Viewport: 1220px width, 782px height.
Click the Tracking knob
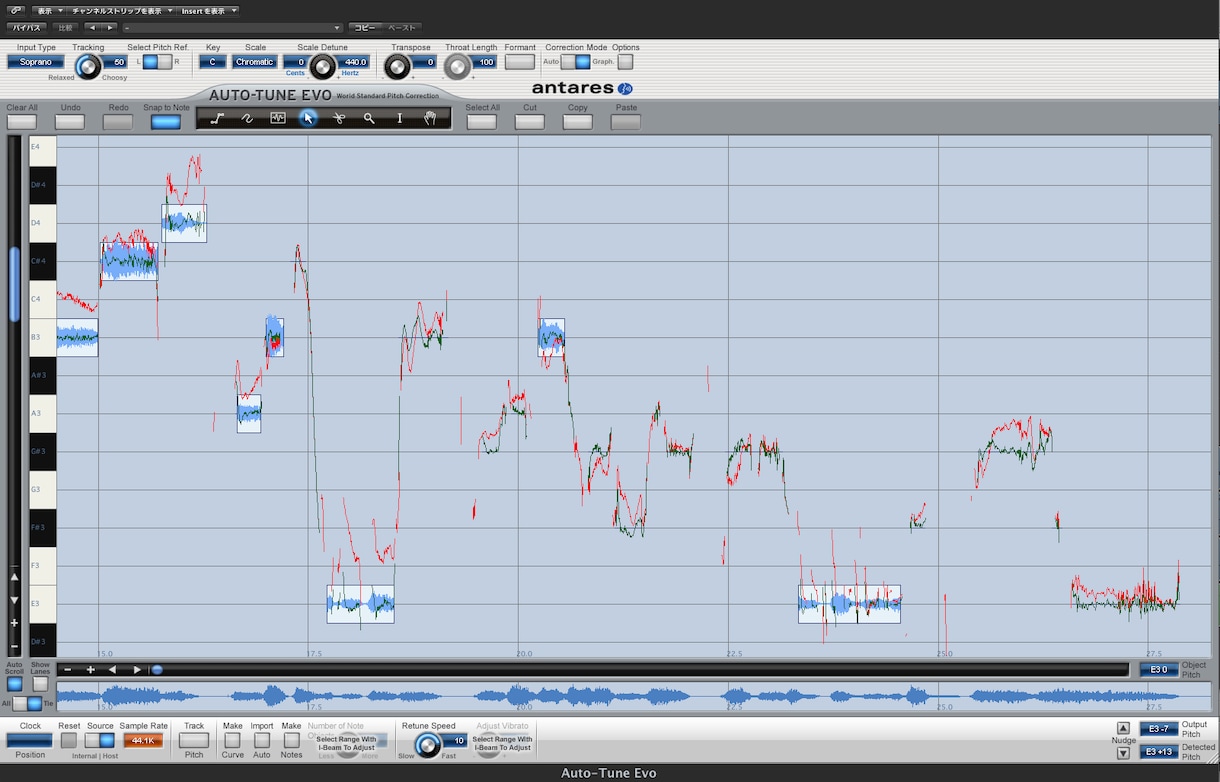pyautogui.click(x=88, y=66)
